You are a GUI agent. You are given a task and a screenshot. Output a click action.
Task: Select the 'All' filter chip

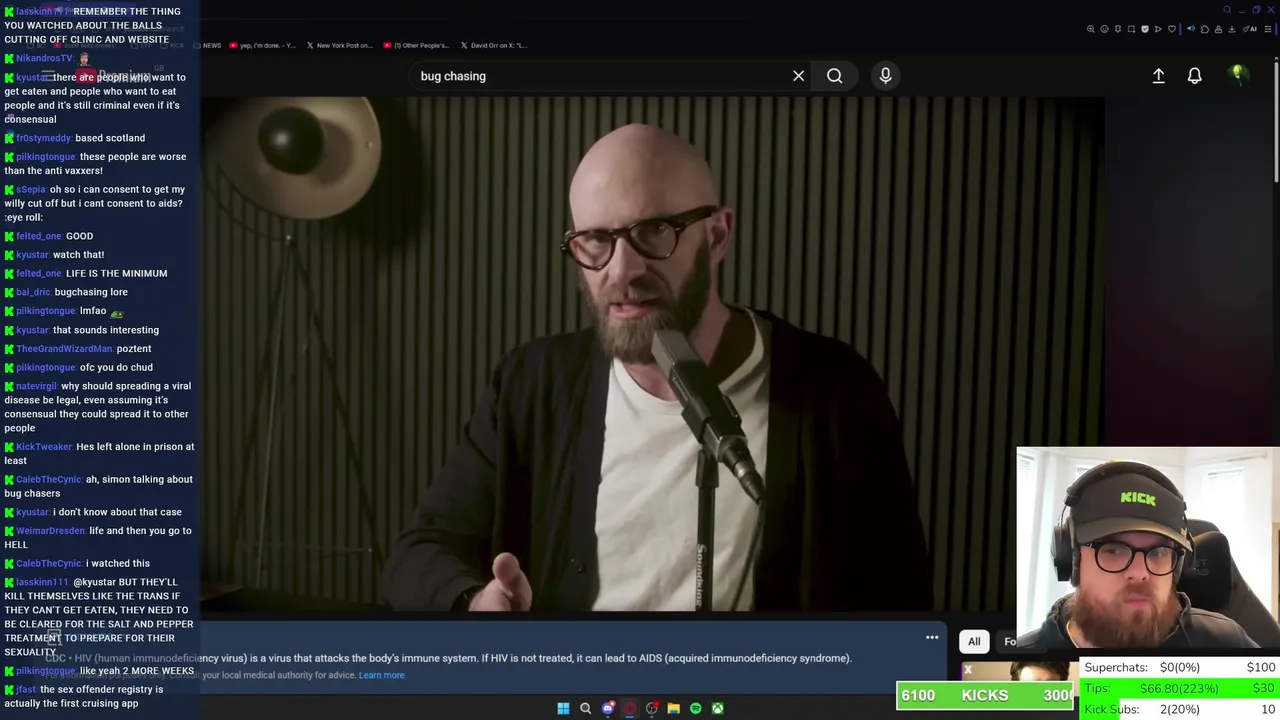974,641
